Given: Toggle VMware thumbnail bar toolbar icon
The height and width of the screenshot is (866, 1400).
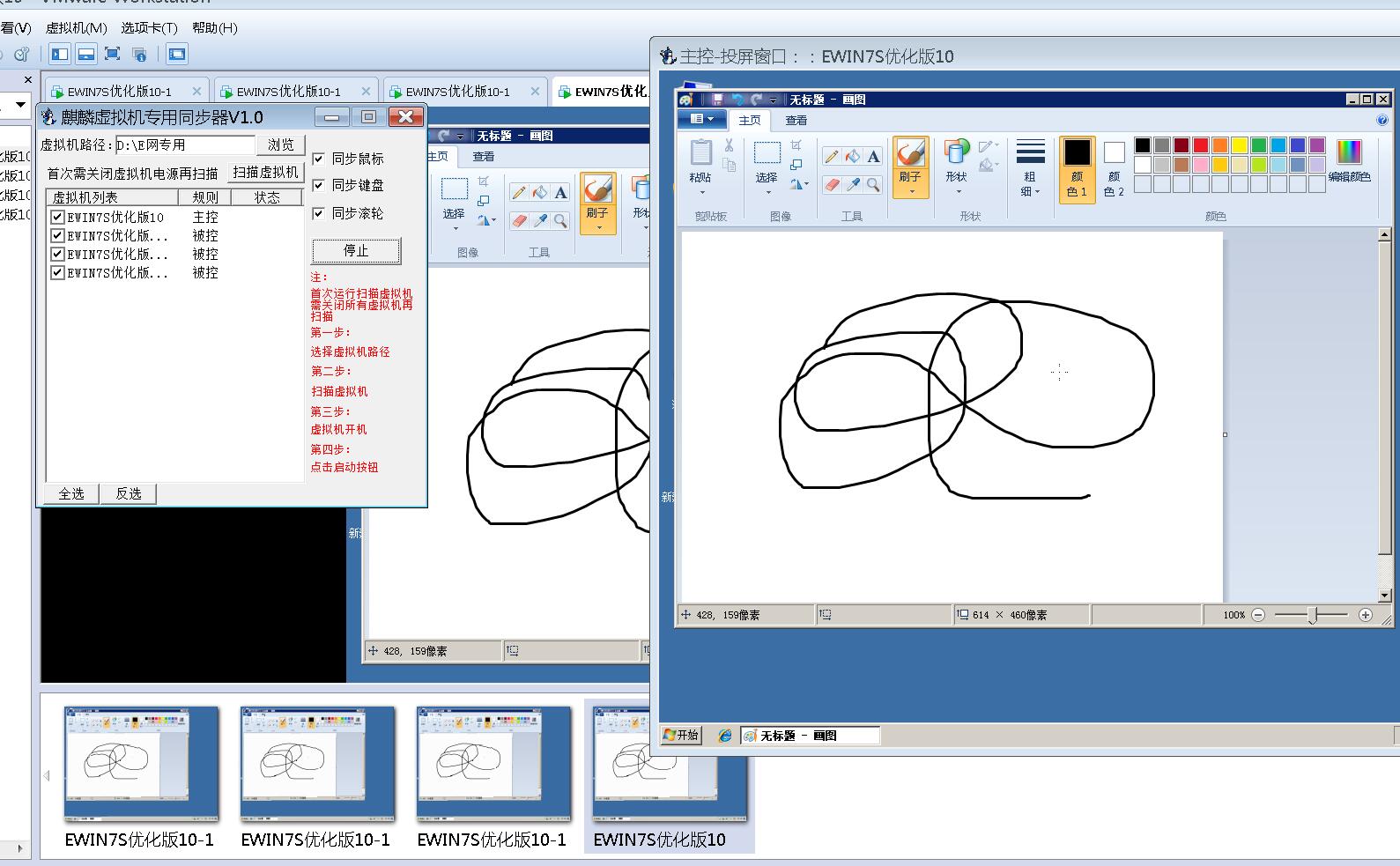Looking at the screenshot, I should pos(86,55).
